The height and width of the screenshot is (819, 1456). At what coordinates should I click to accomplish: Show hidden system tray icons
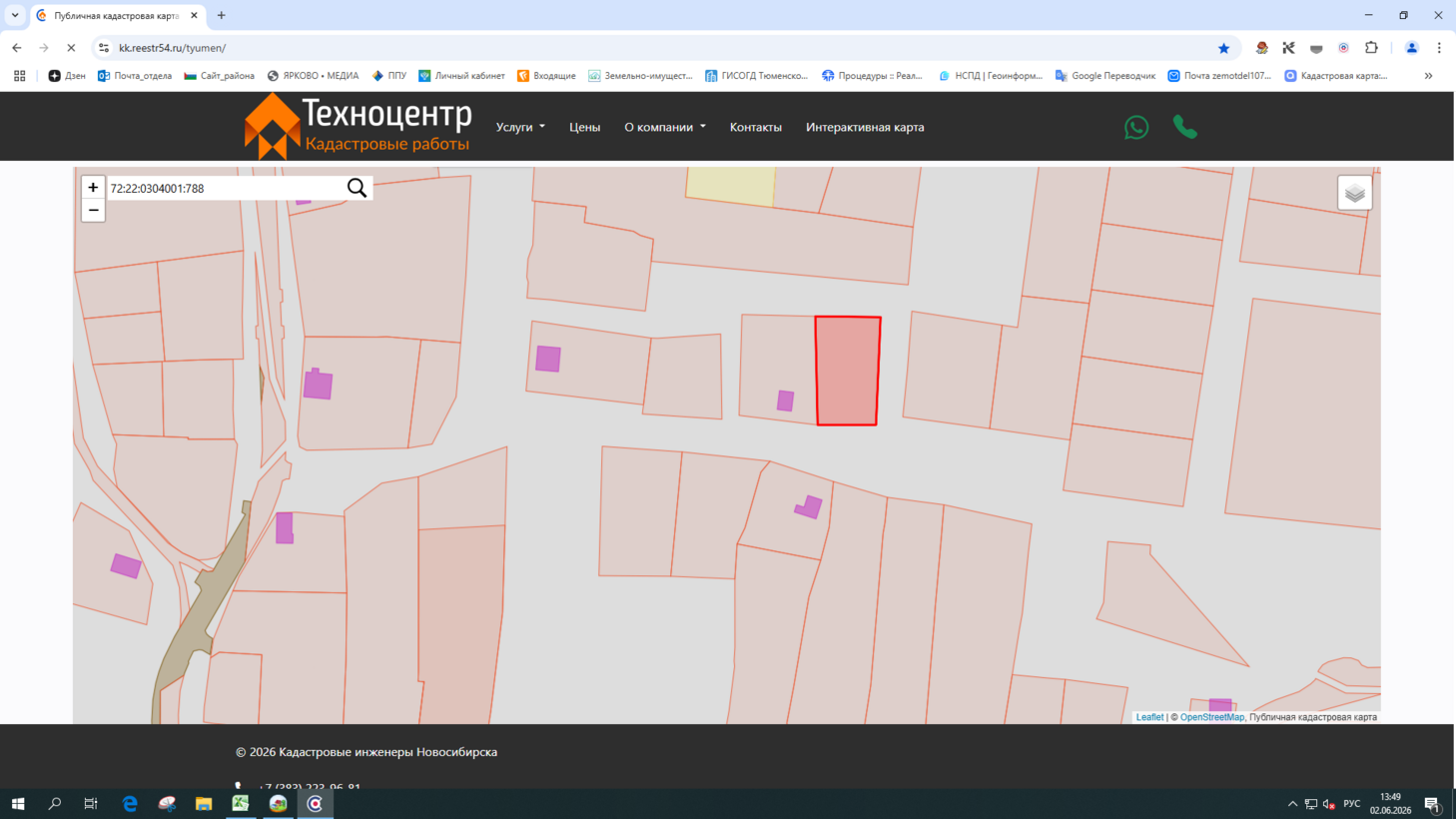[1292, 804]
